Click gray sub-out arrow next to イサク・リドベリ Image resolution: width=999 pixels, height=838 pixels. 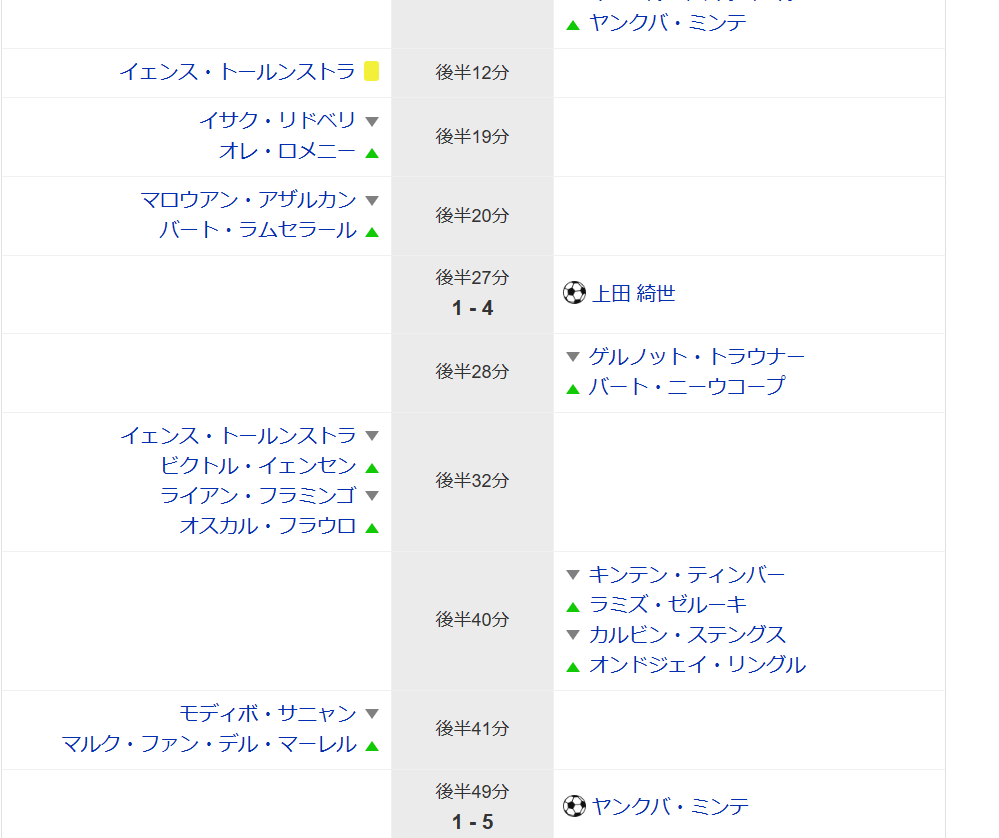[x=372, y=121]
